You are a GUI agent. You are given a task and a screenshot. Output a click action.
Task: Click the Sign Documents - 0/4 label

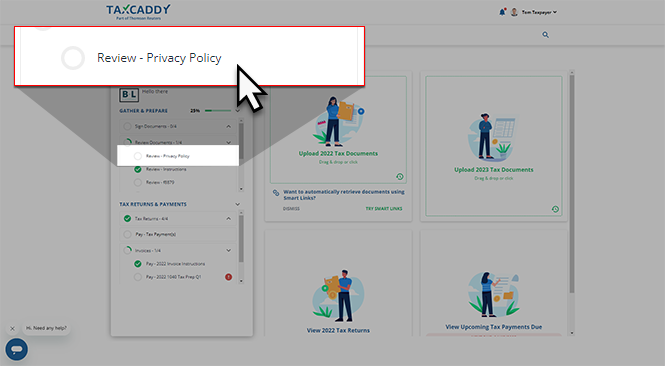tap(156, 126)
